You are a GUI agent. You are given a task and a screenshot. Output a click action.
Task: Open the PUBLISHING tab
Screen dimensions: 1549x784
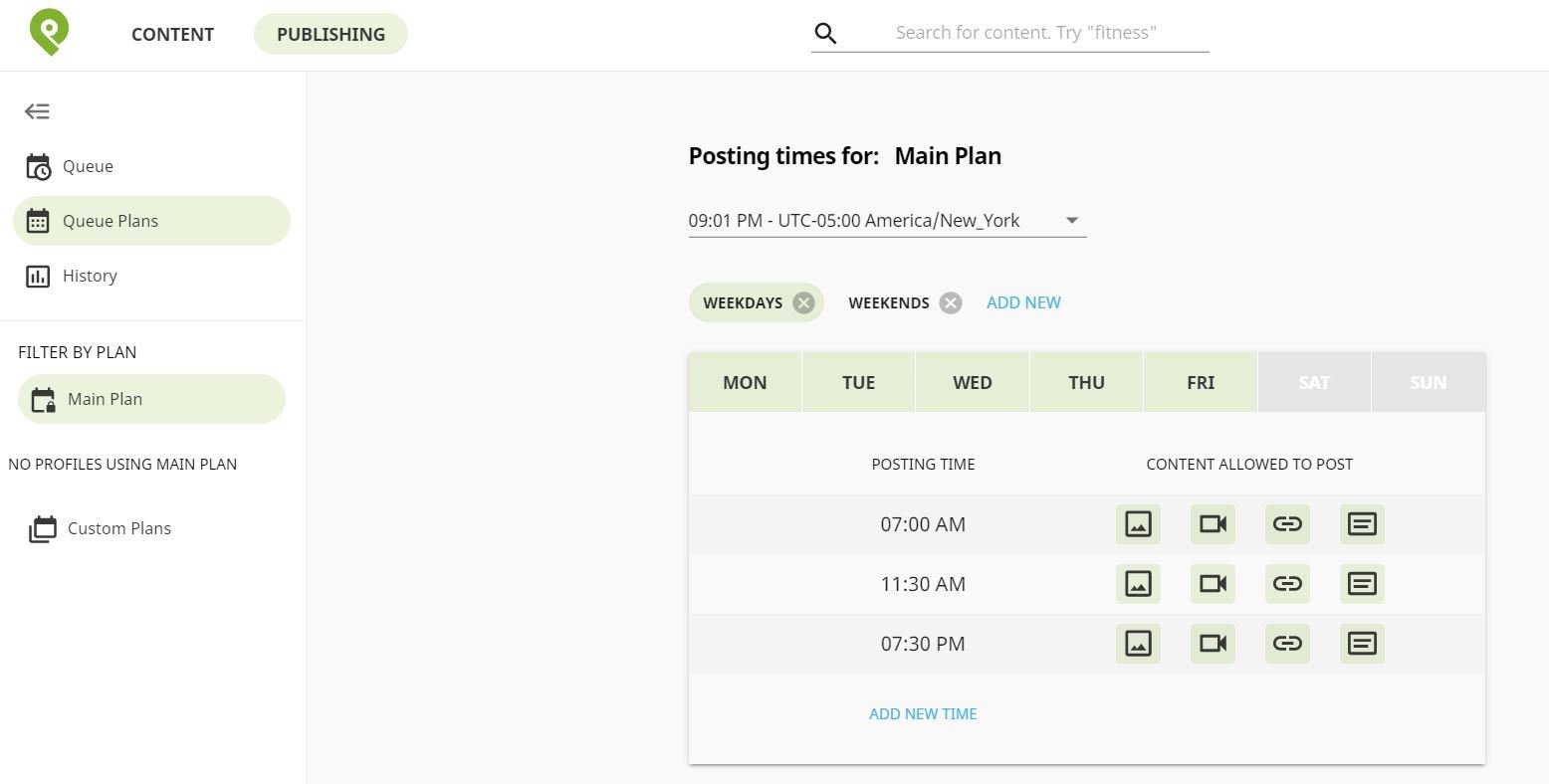point(331,34)
